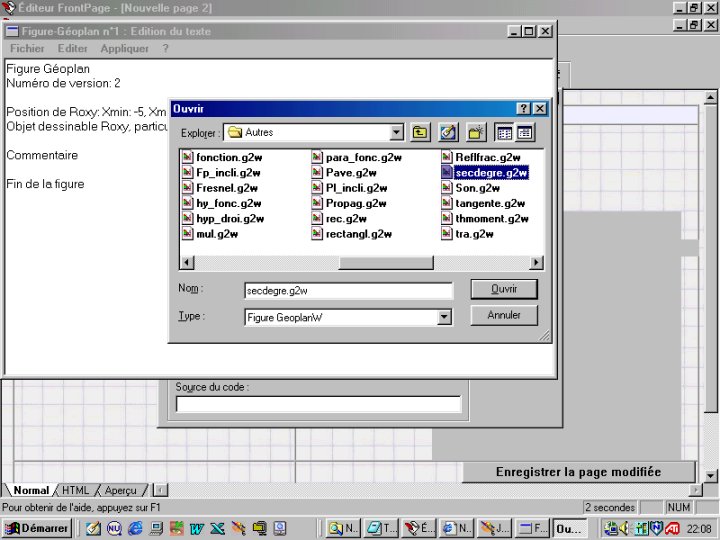Launch Word from quick launch bar
The image size is (720, 540).
197,529
